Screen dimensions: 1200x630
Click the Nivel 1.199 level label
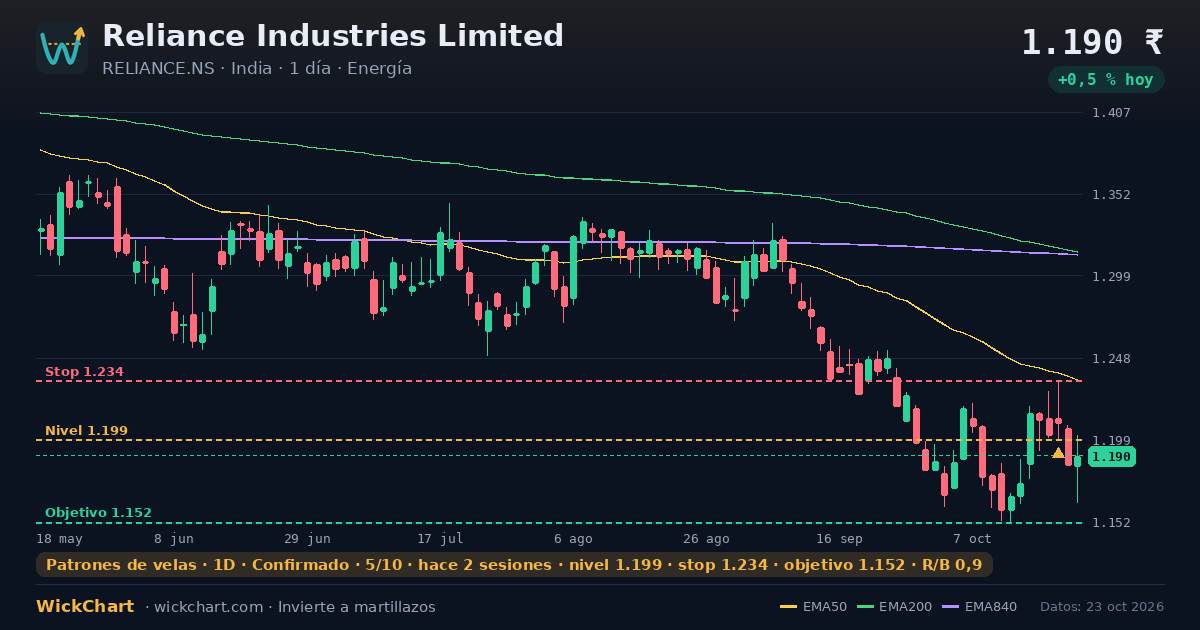(x=86, y=431)
